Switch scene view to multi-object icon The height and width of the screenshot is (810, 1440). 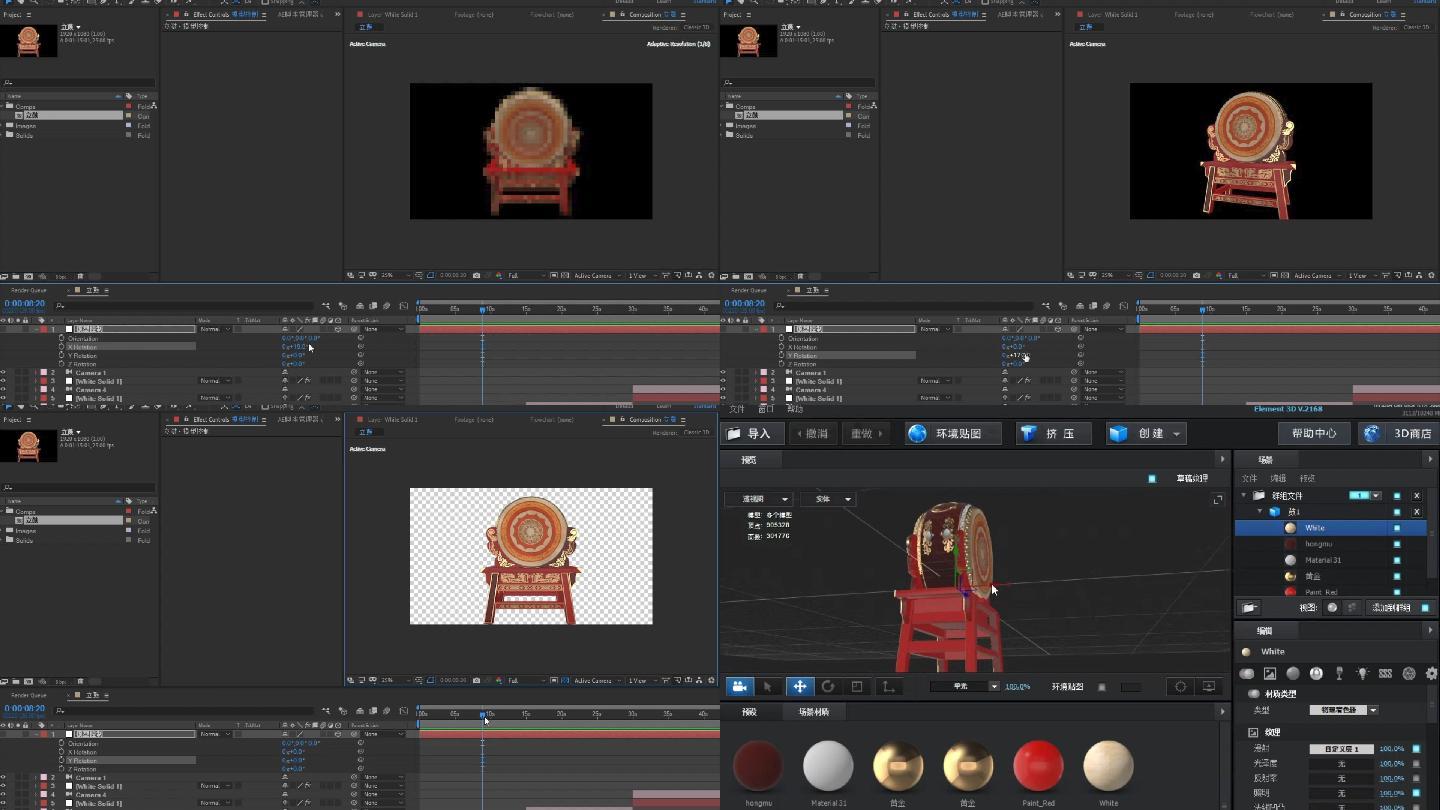tap(1352, 607)
